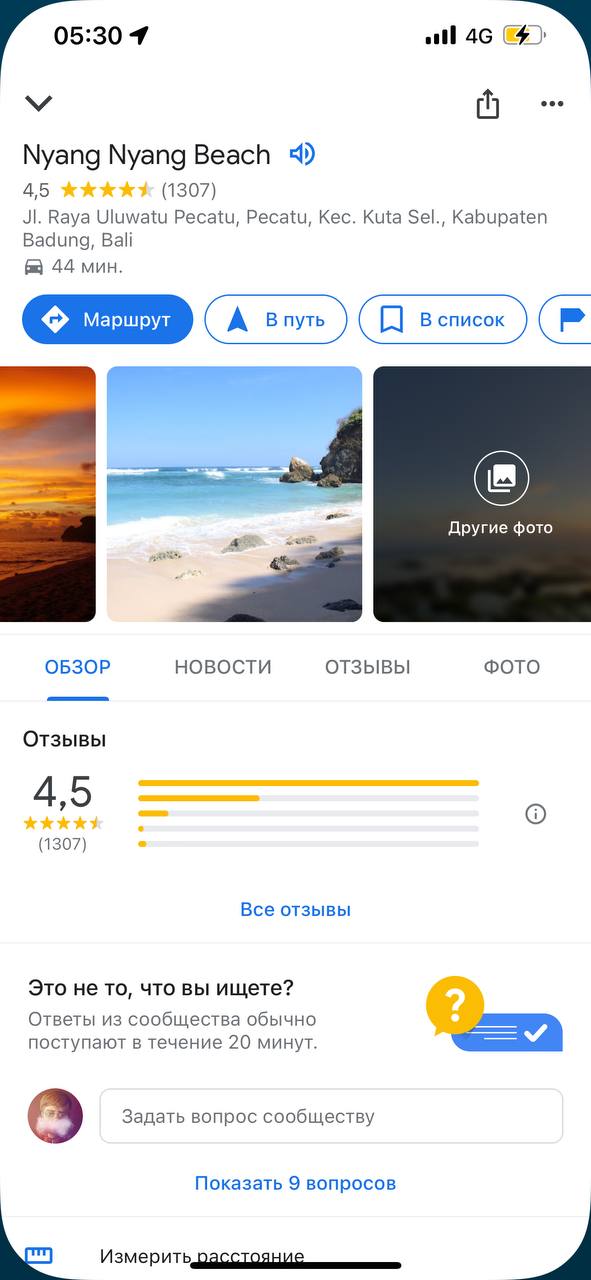This screenshot has width=591, height=1280.
Task: Tap the location arrow in status bar
Action: [x=139, y=36]
